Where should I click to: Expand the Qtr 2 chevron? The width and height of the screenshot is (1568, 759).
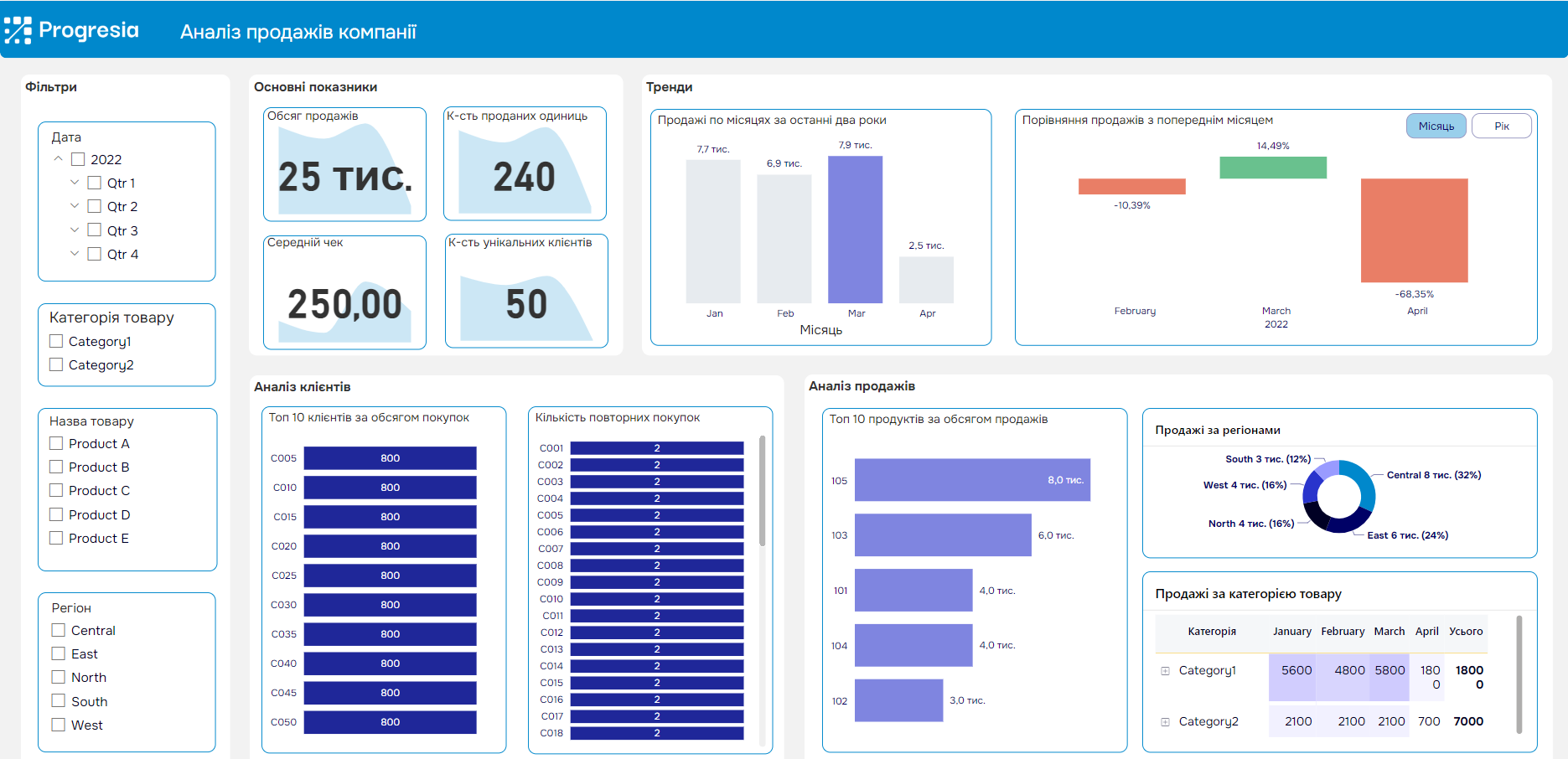(75, 205)
